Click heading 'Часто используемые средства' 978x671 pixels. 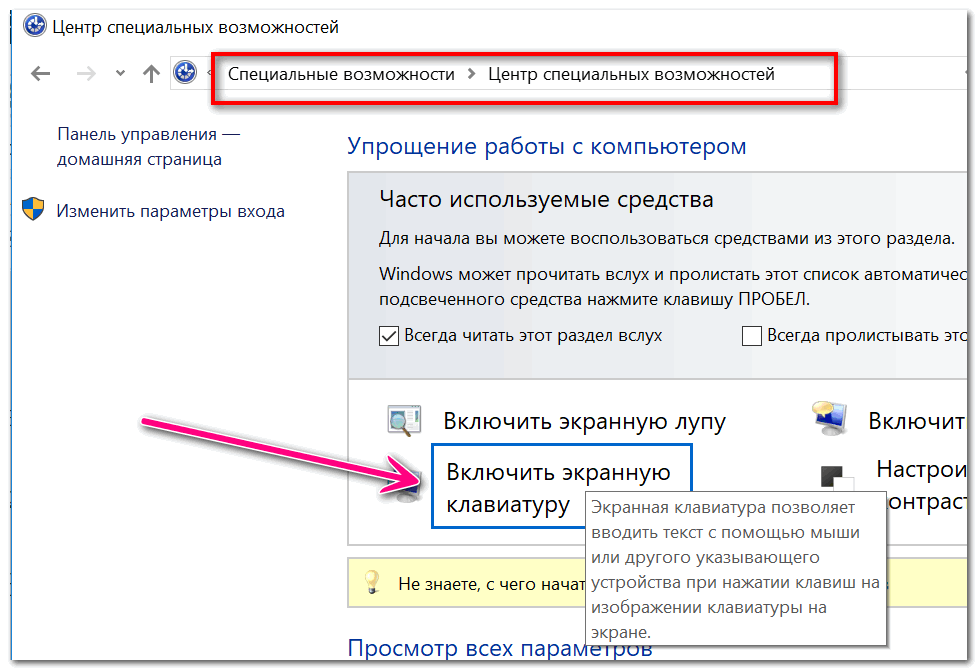pos(546,200)
